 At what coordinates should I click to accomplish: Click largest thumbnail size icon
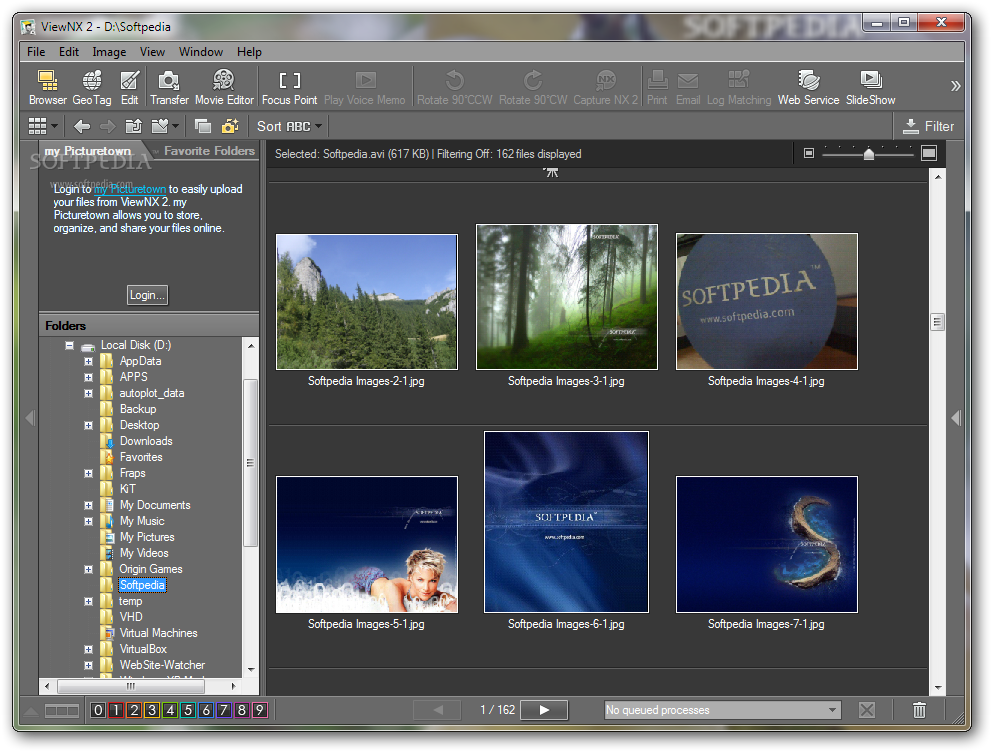point(929,153)
